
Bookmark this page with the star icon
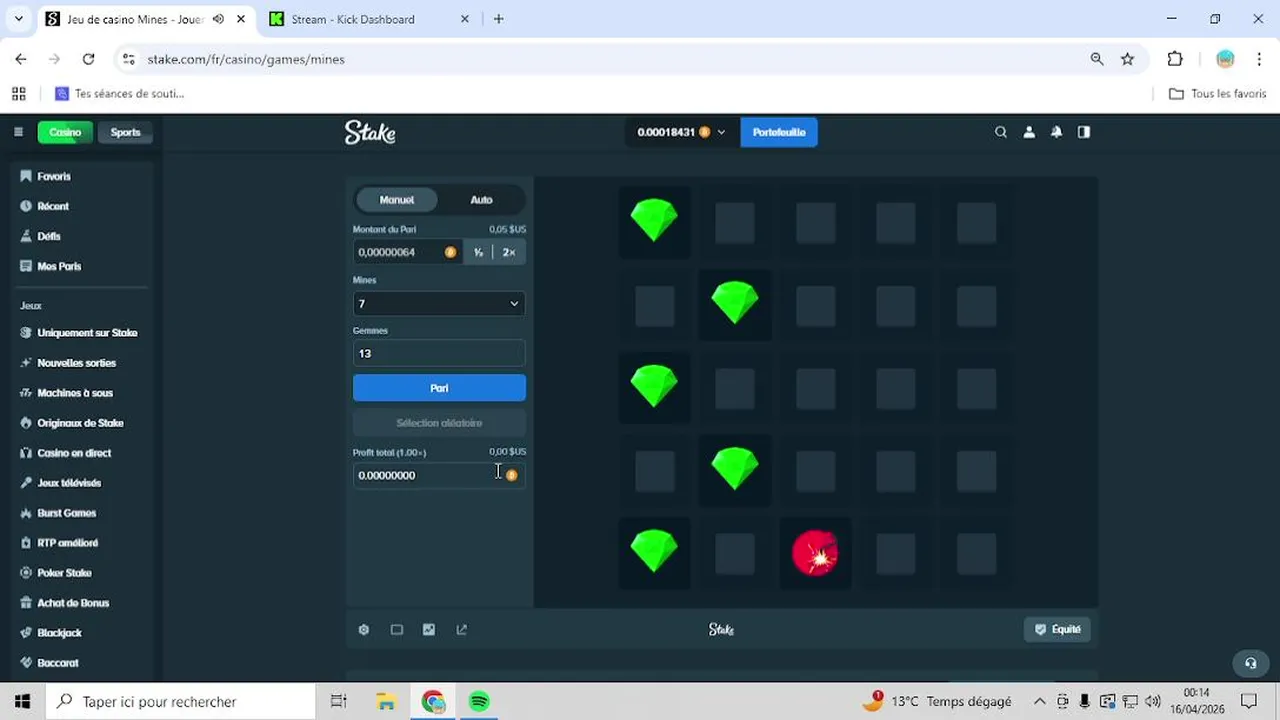(1128, 59)
